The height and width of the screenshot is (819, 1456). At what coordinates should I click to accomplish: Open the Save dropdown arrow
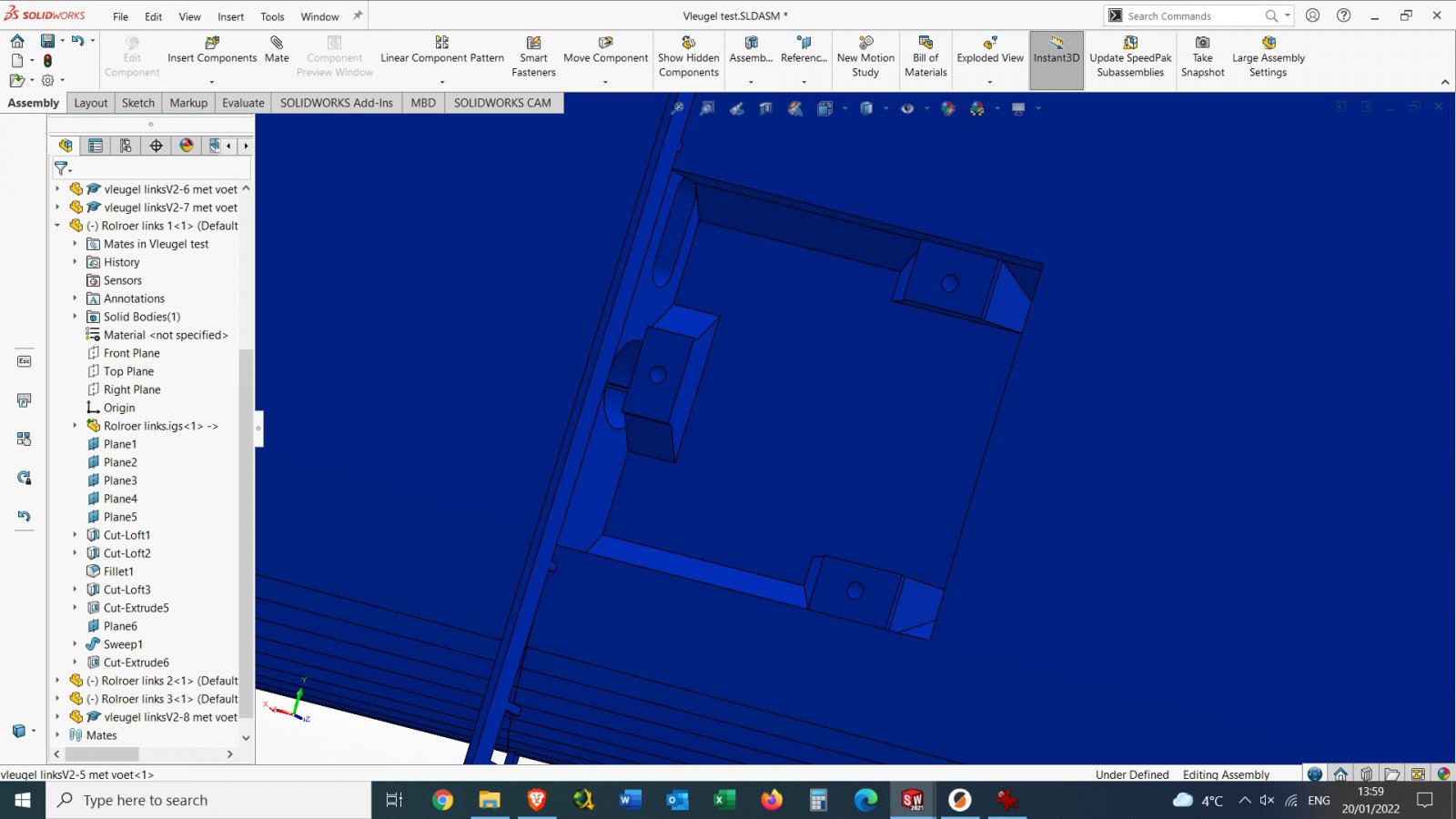pyautogui.click(x=62, y=41)
